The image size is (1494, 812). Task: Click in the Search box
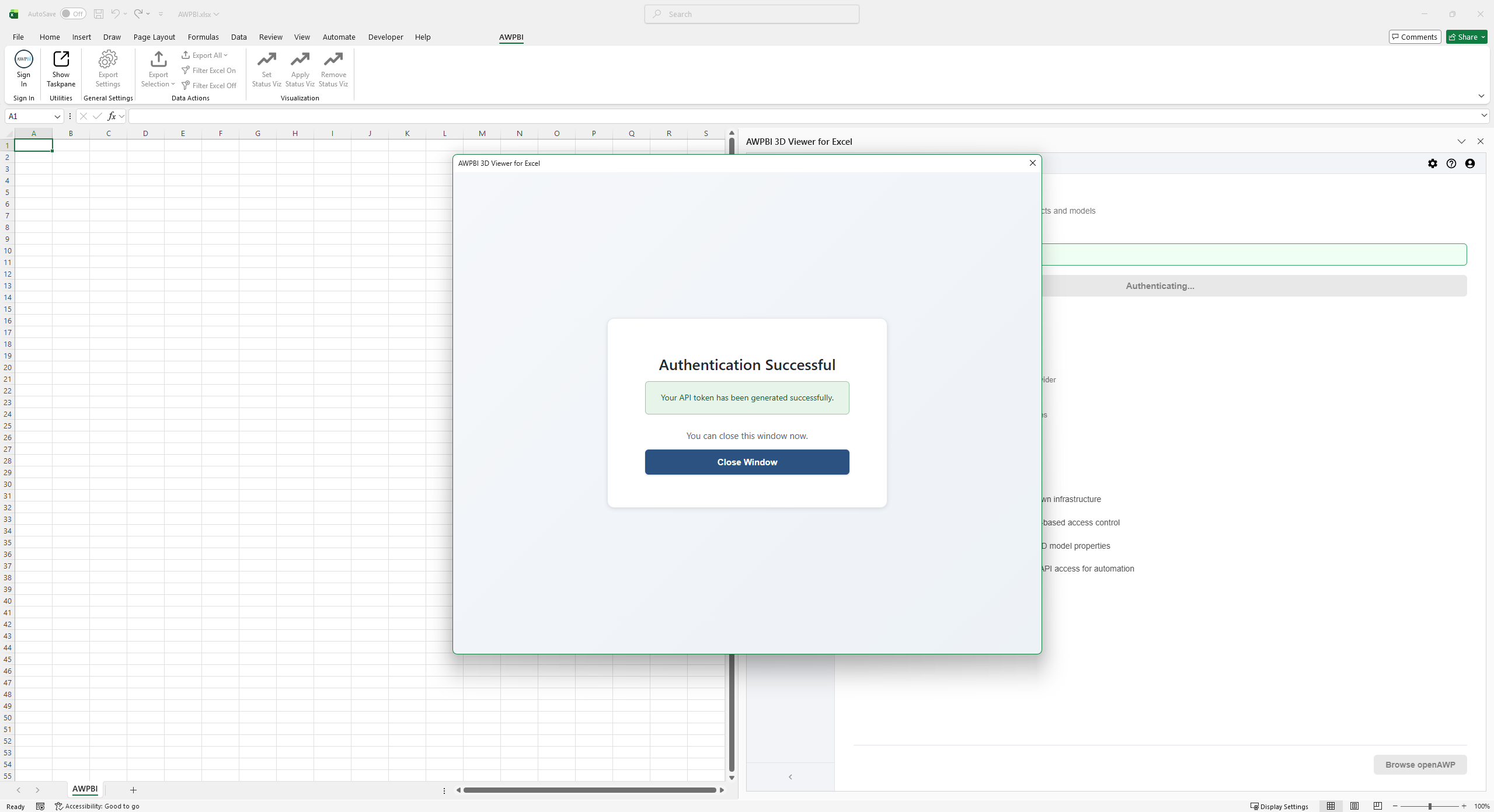click(x=751, y=14)
